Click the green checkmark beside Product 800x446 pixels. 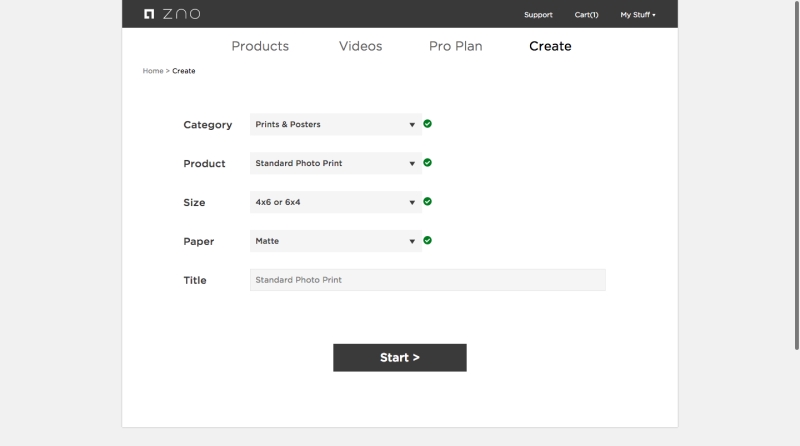(428, 162)
